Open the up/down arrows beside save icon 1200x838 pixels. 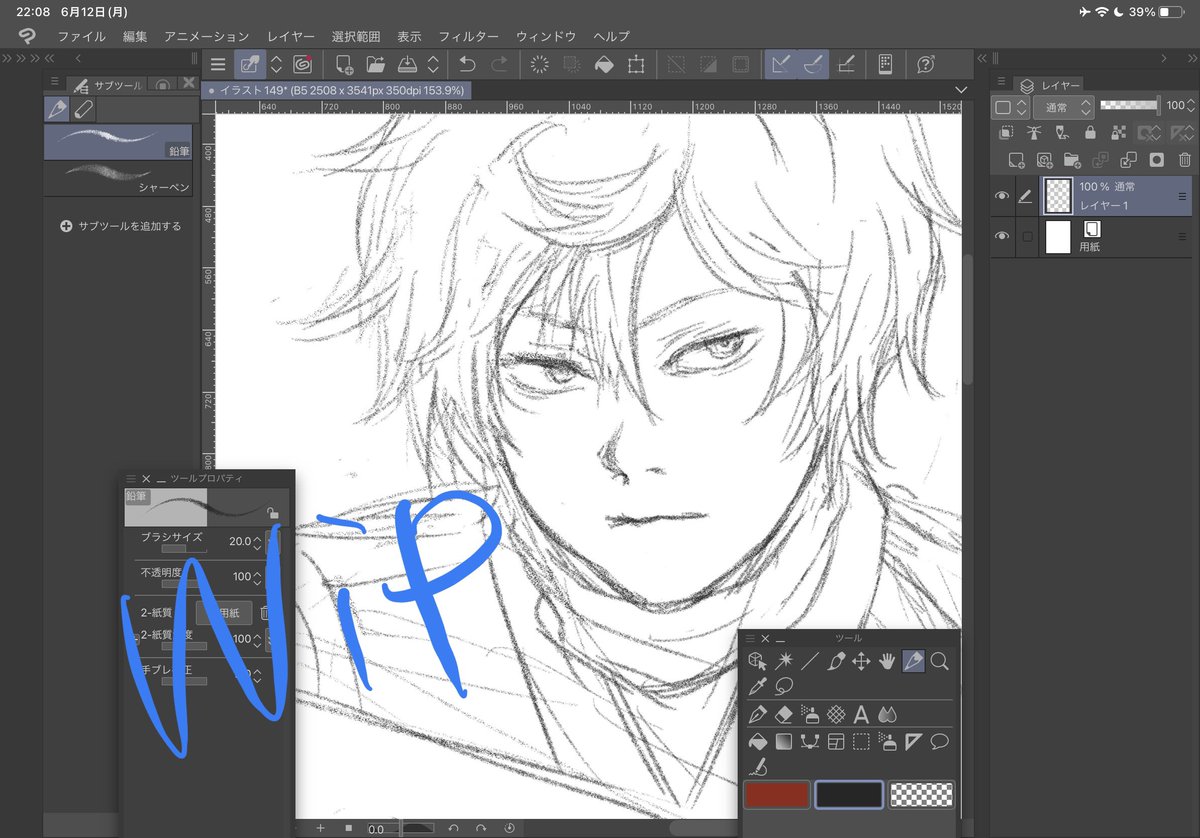pyautogui.click(x=433, y=65)
